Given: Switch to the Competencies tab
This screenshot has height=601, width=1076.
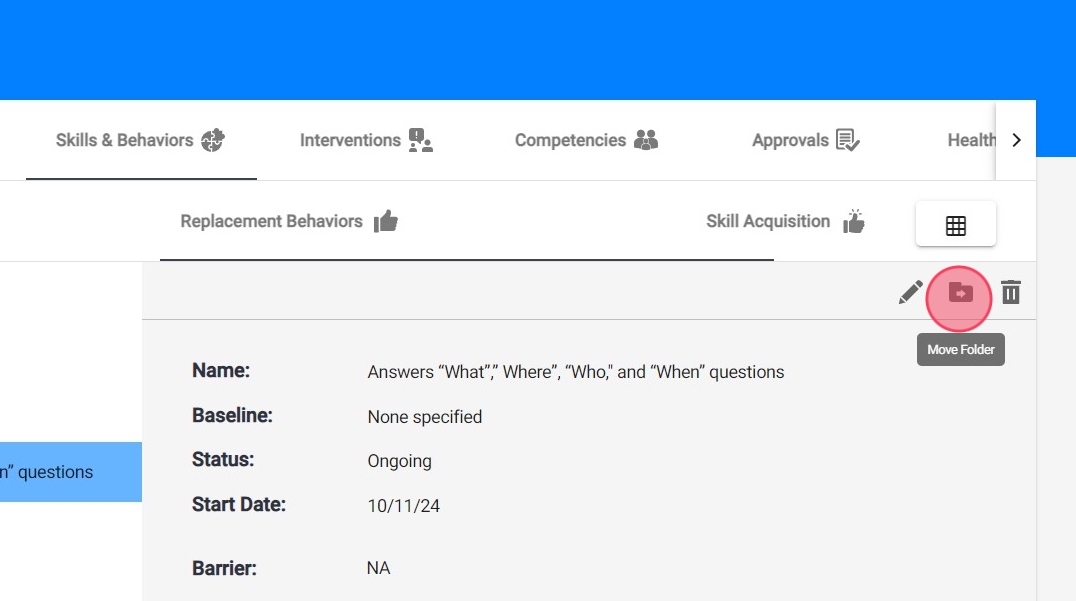Looking at the screenshot, I should point(570,141).
